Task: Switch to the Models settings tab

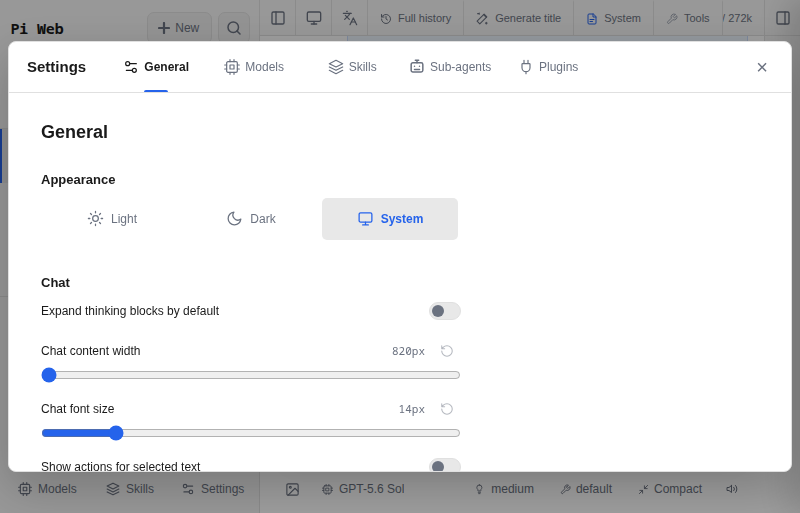Action: pos(254,67)
